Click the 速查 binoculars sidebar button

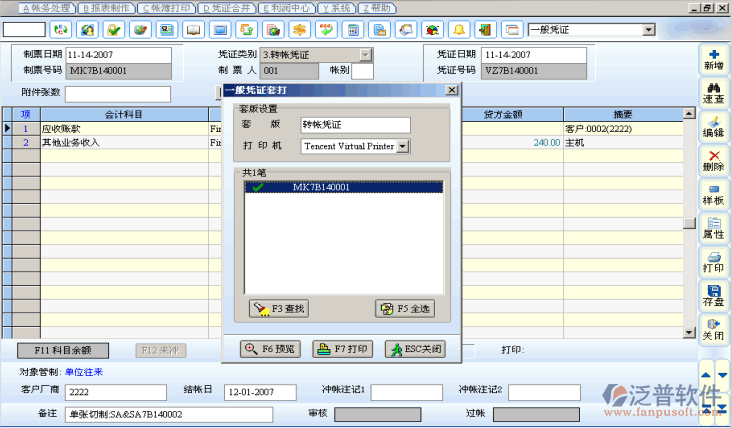pos(713,93)
